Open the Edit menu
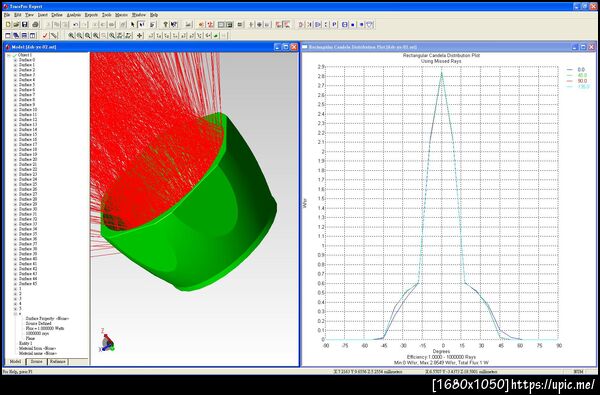This screenshot has width=600, height=395. point(18,15)
